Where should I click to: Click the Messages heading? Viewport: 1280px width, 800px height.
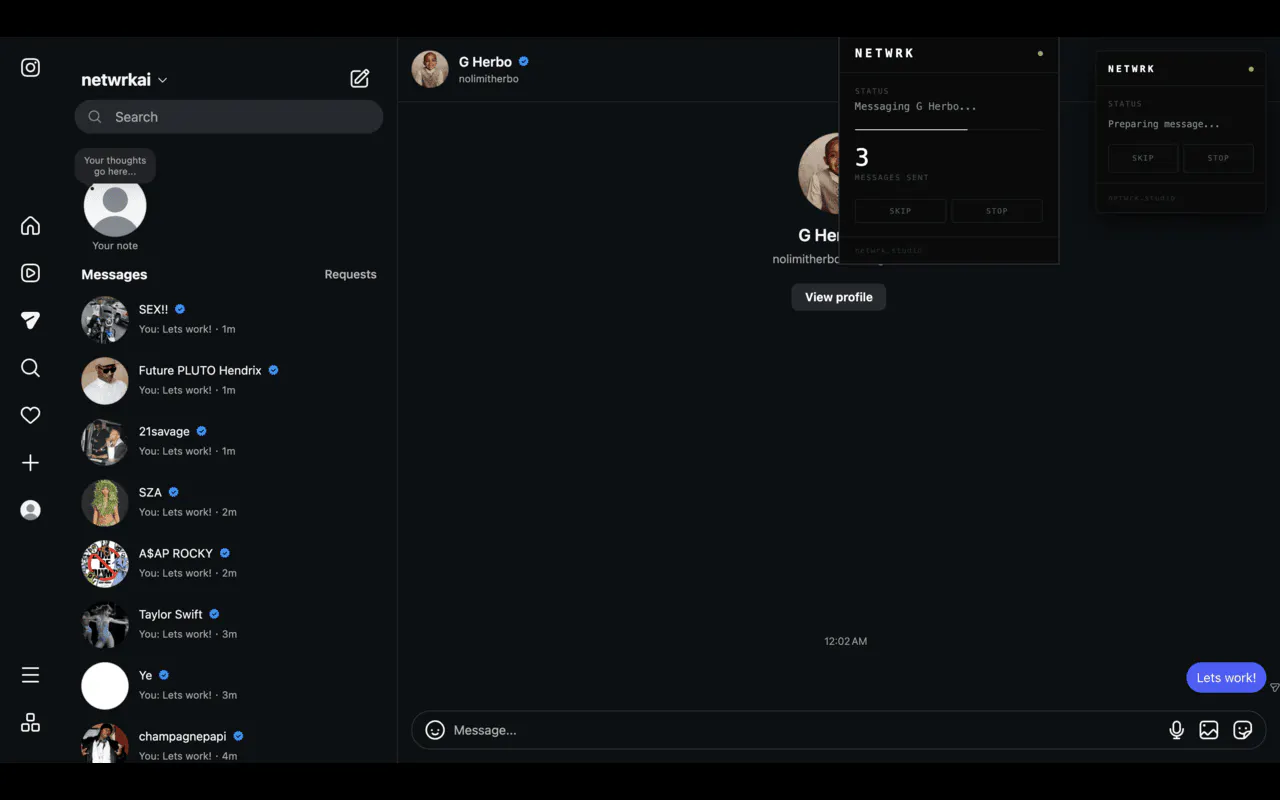114,274
